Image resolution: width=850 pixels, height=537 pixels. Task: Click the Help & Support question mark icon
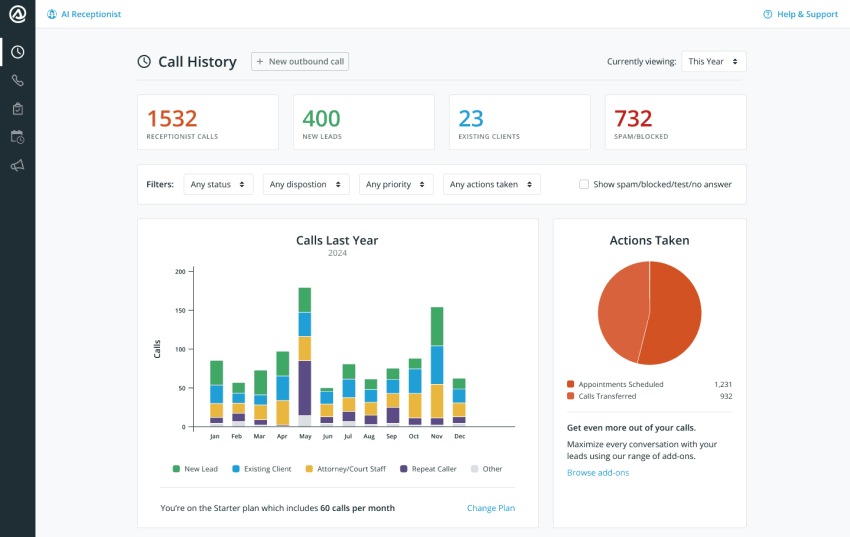(767, 15)
